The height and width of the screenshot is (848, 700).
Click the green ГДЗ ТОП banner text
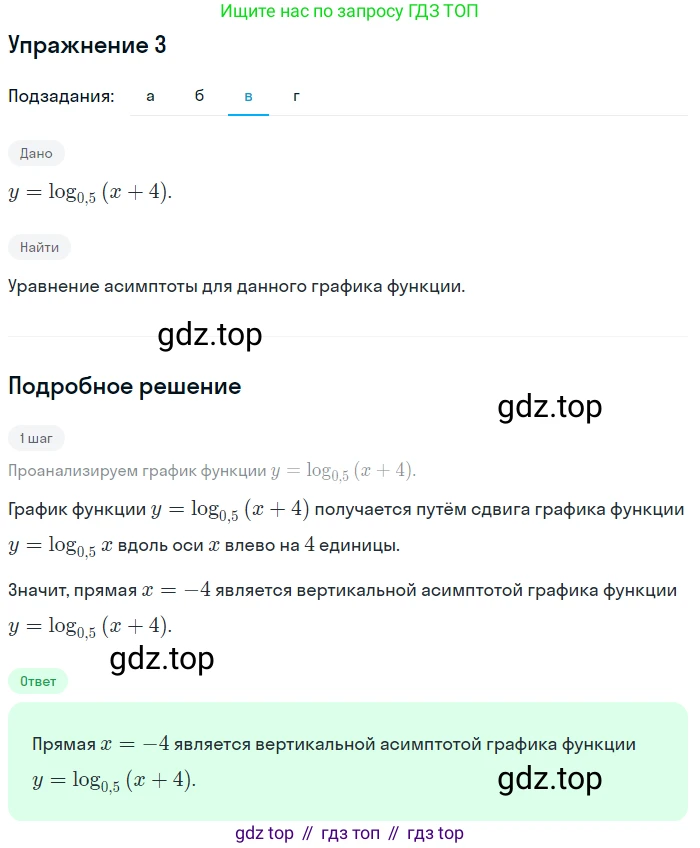(x=349, y=11)
